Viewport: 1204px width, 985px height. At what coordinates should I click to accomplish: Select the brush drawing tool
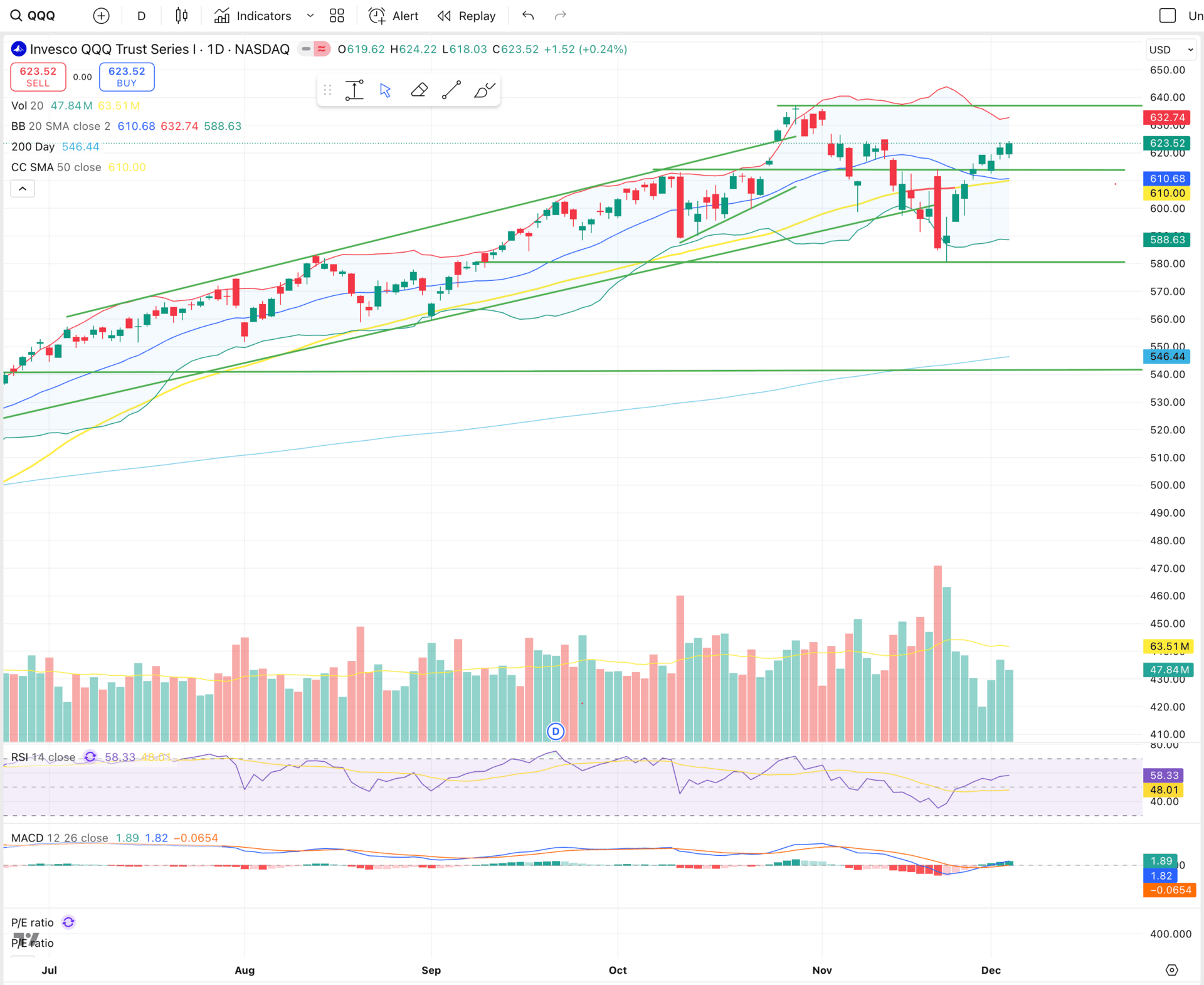tap(484, 90)
